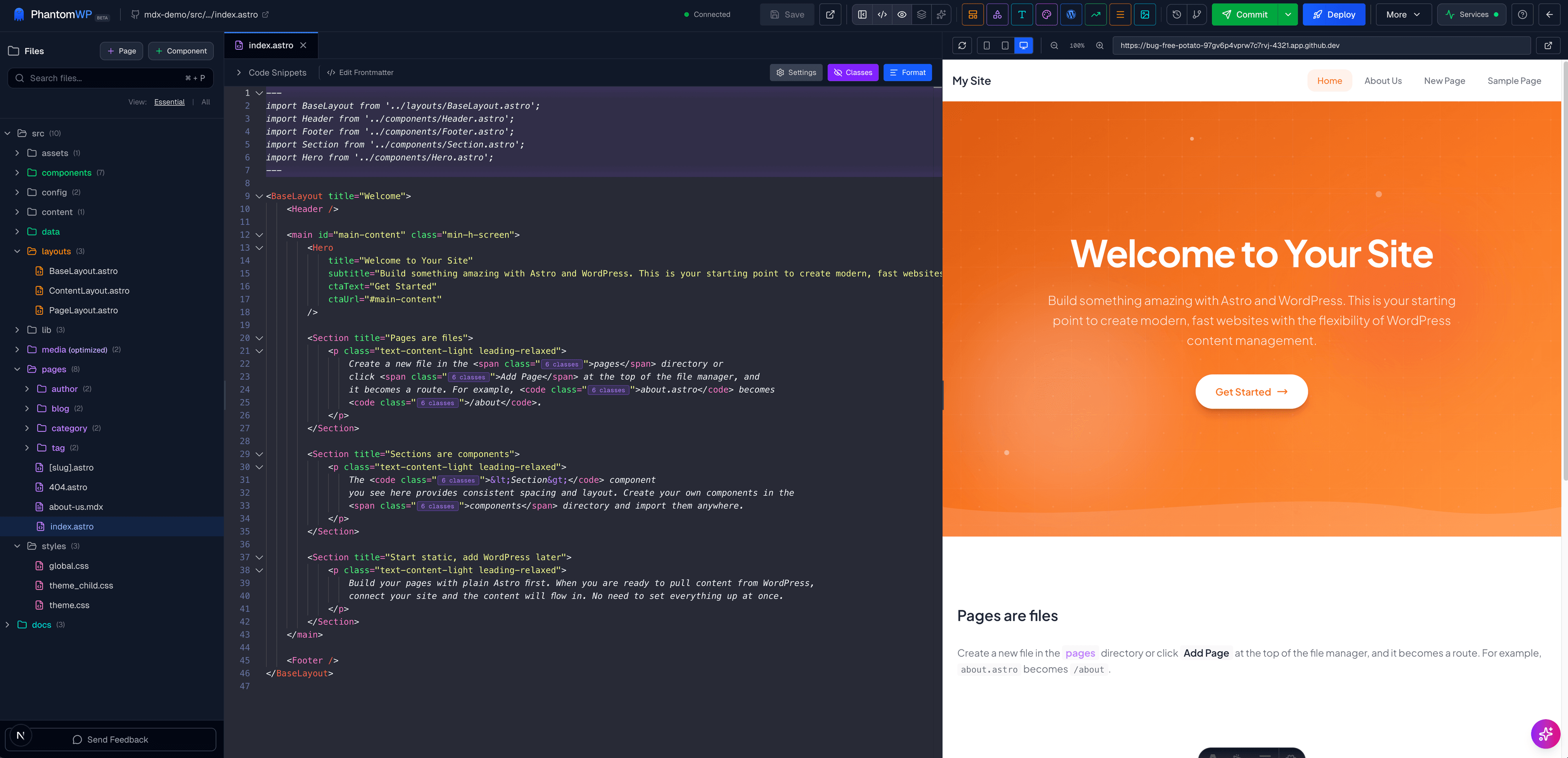Viewport: 1568px width, 758px height.
Task: Open the Commit dropdown arrow
Action: tap(1288, 14)
